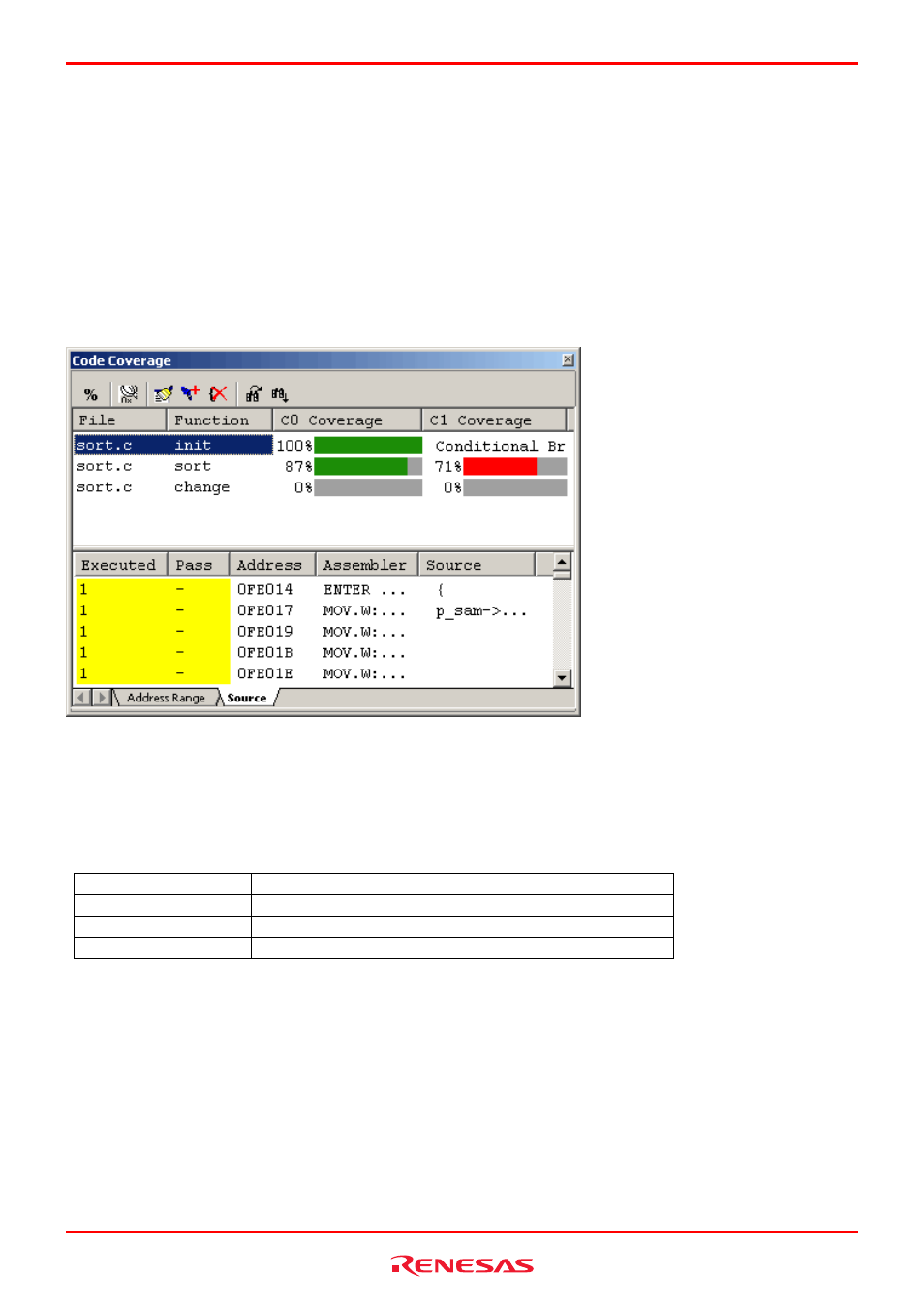Screen dimensions: 924x1308
Task: Click the p_sam->... source entry
Action: tap(481, 611)
